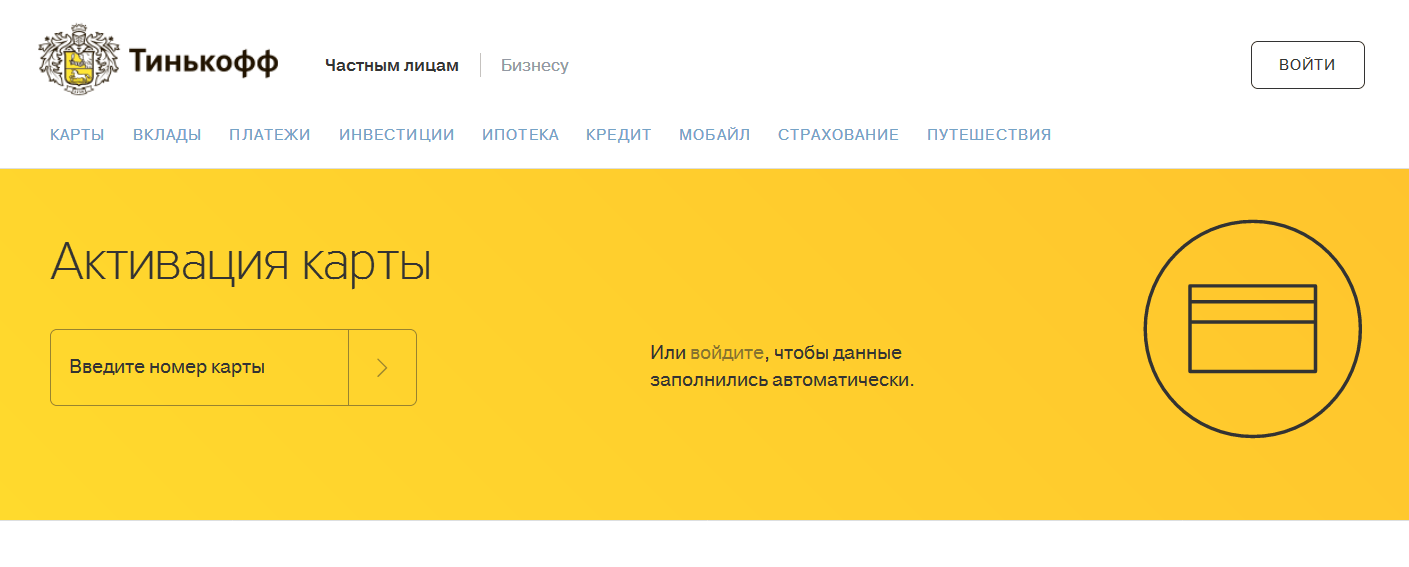1409x567 pixels.
Task: Switch to the Бизнесу tab
Action: pyautogui.click(x=535, y=66)
